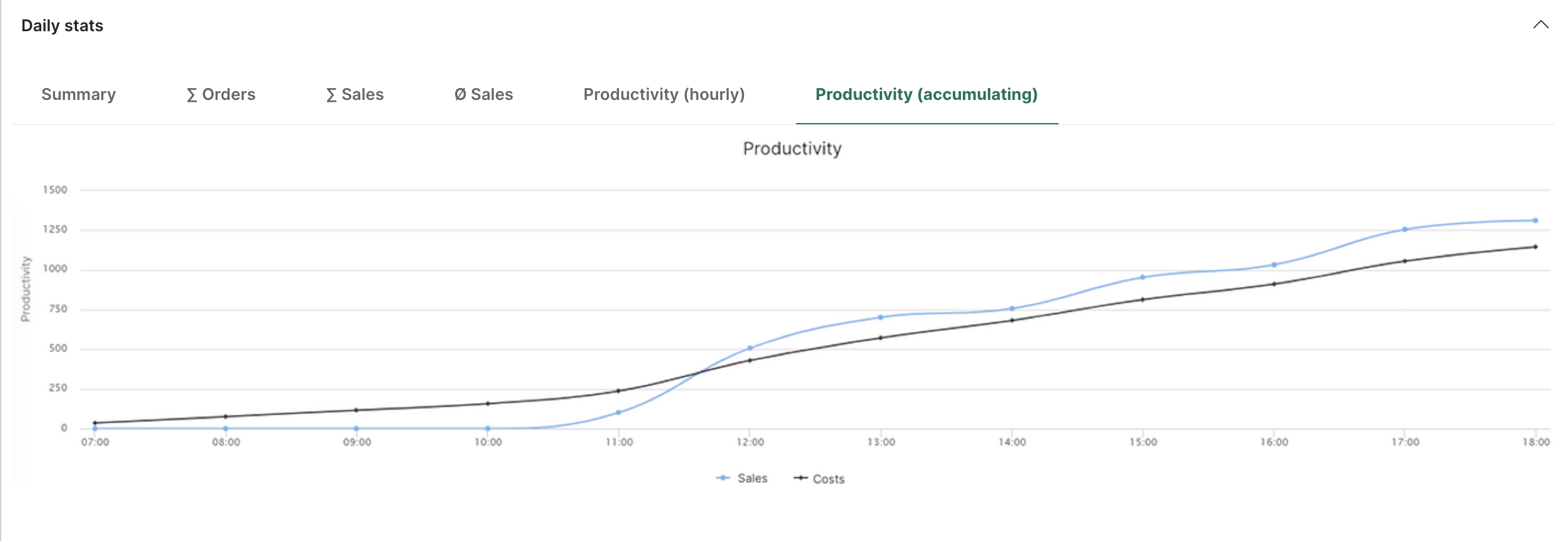Select the Productivity (accumulating) tab
This screenshot has height=541, width=1568.
926,94
